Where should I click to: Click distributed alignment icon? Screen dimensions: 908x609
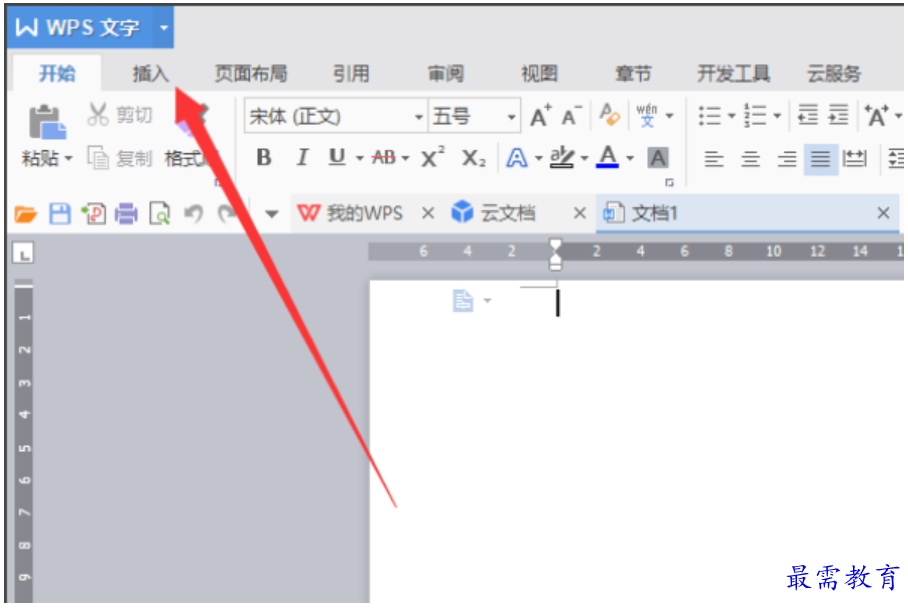[x=855, y=159]
